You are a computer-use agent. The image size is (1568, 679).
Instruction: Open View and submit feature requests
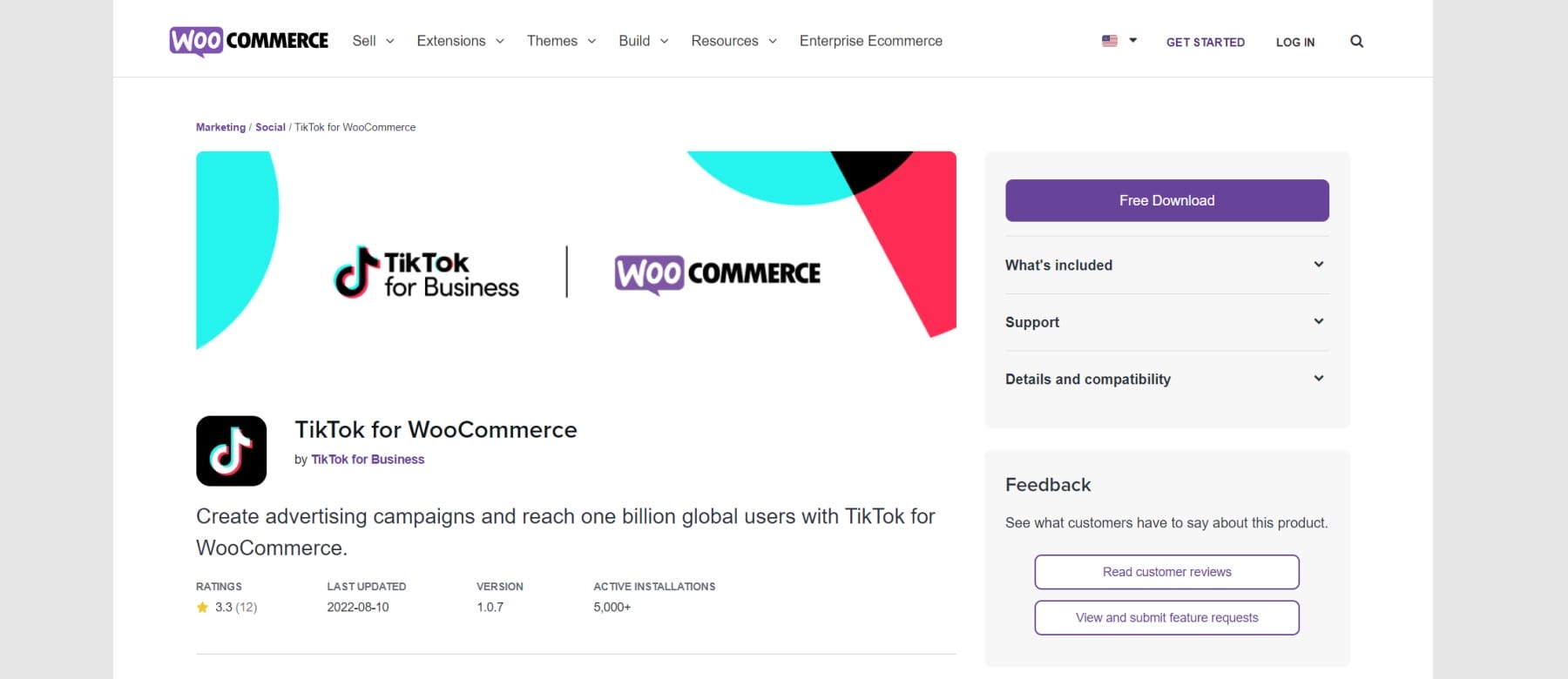1166,617
